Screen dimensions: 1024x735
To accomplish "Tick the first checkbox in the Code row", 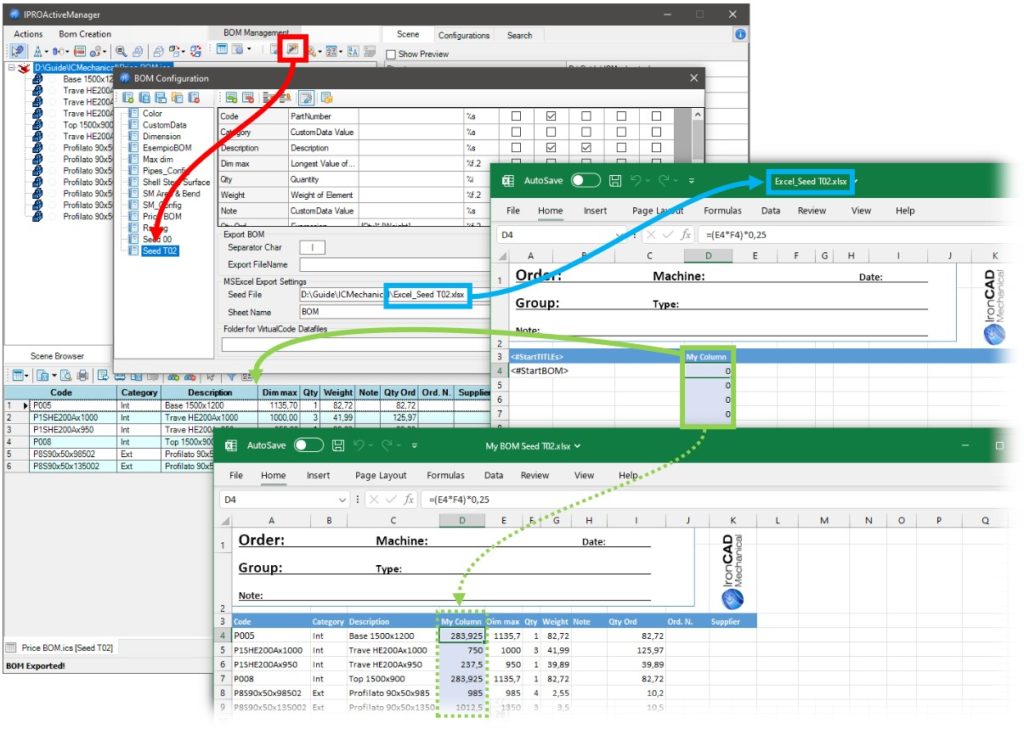I will coord(516,116).
